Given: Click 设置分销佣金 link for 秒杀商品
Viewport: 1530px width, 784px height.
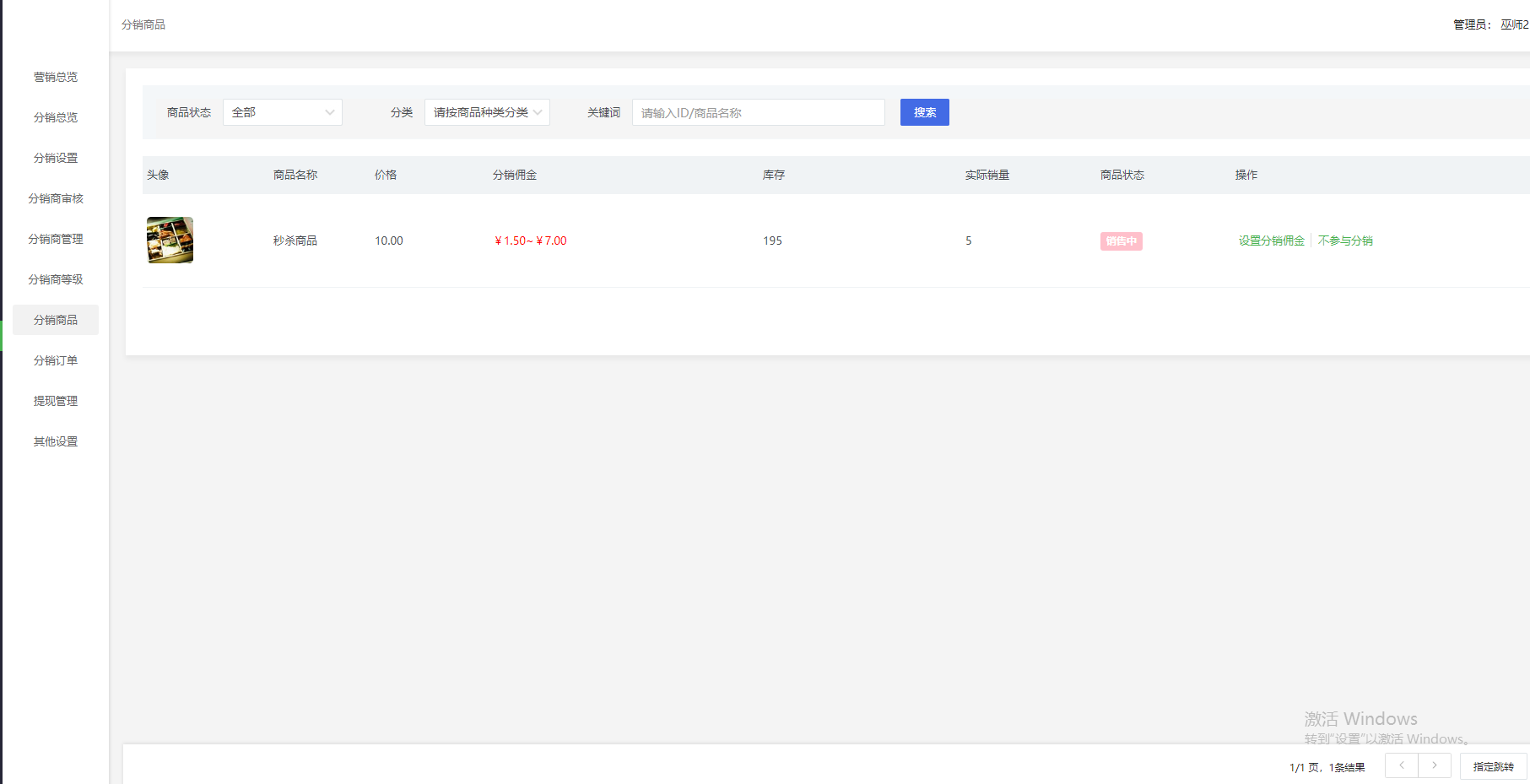Looking at the screenshot, I should pos(1271,241).
